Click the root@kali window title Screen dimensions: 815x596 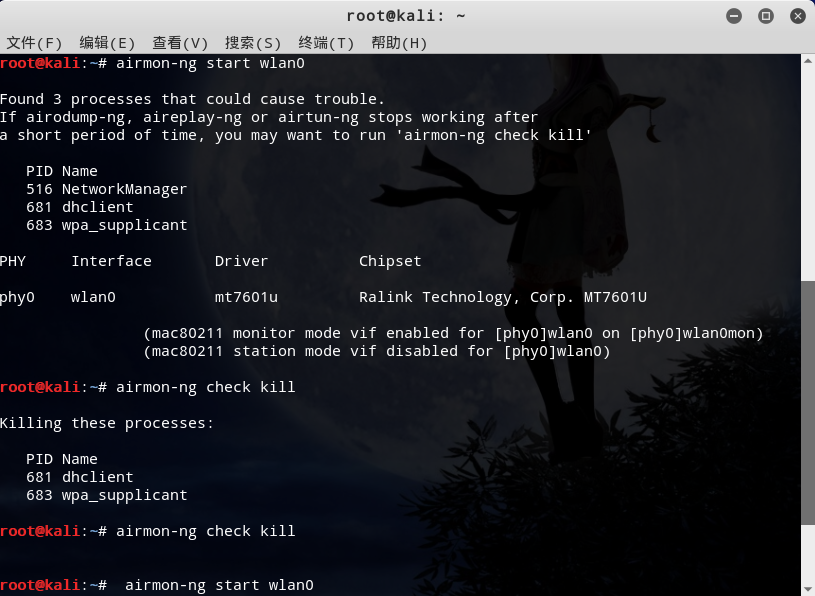click(406, 16)
